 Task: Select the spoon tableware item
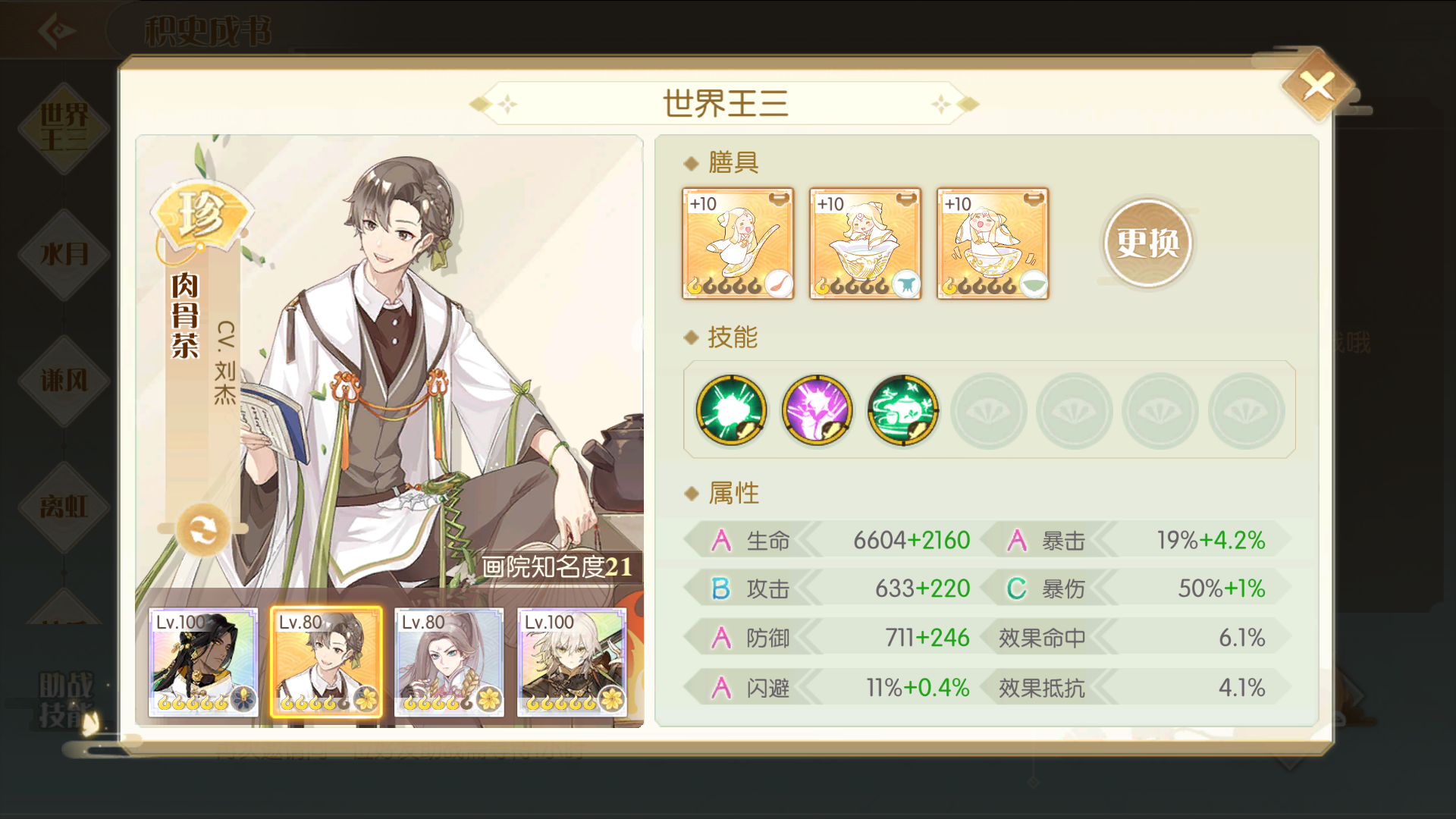738,243
